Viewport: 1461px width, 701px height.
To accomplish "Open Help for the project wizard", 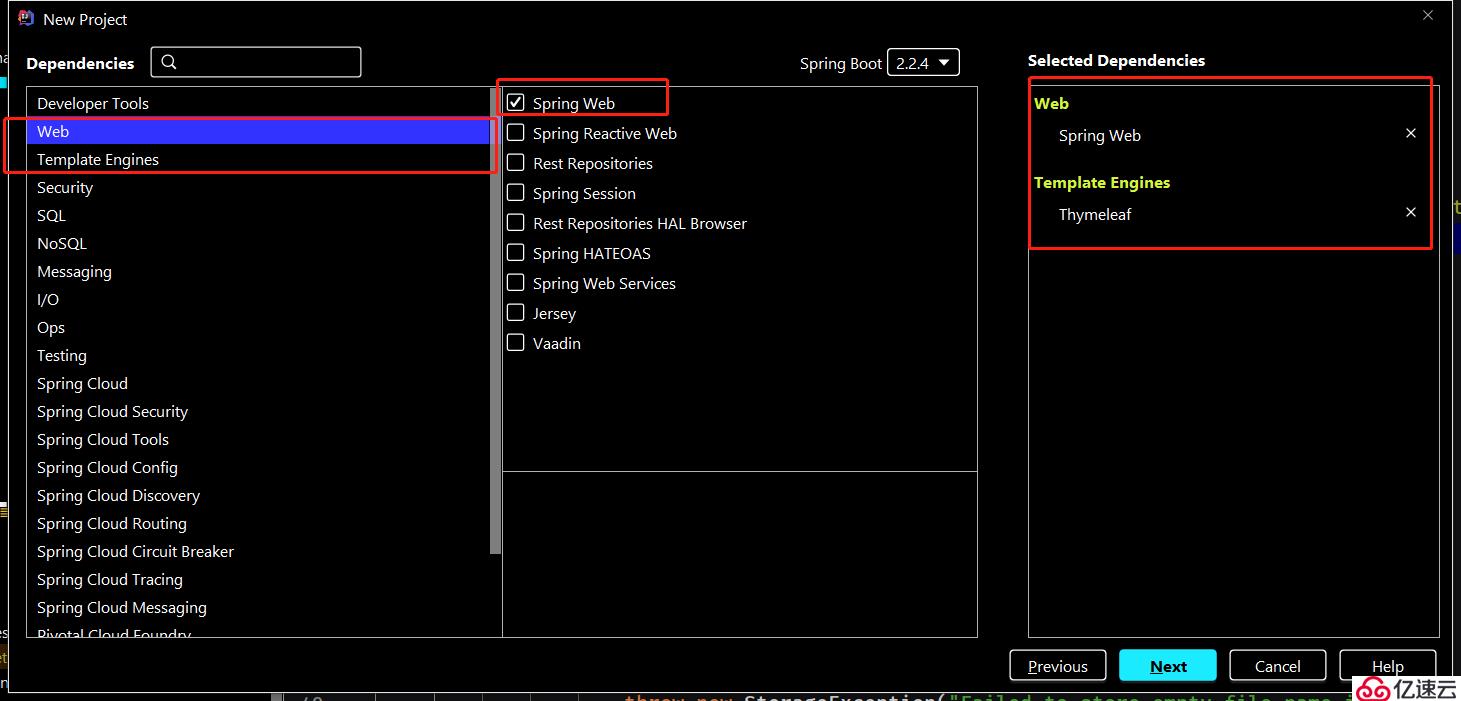I will pyautogui.click(x=1387, y=666).
